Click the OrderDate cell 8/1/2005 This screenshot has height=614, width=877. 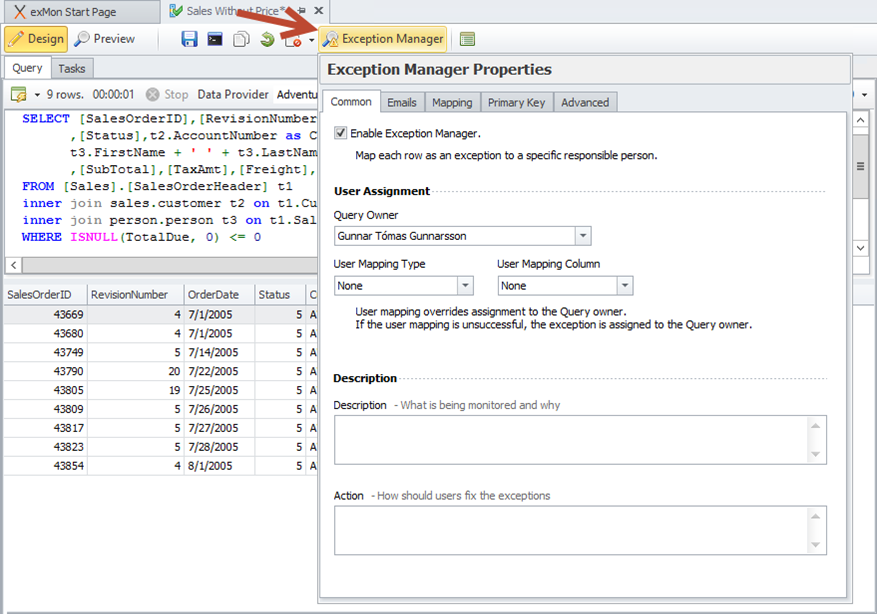point(219,466)
